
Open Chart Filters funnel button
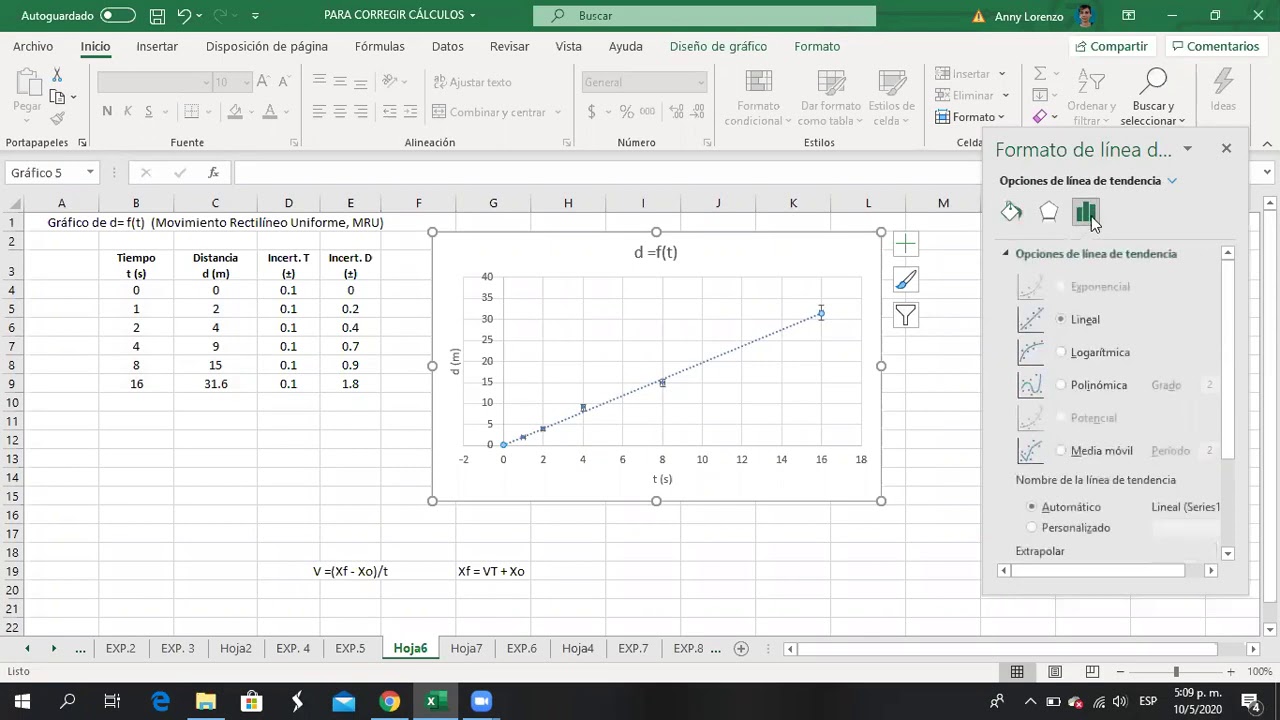click(x=905, y=316)
